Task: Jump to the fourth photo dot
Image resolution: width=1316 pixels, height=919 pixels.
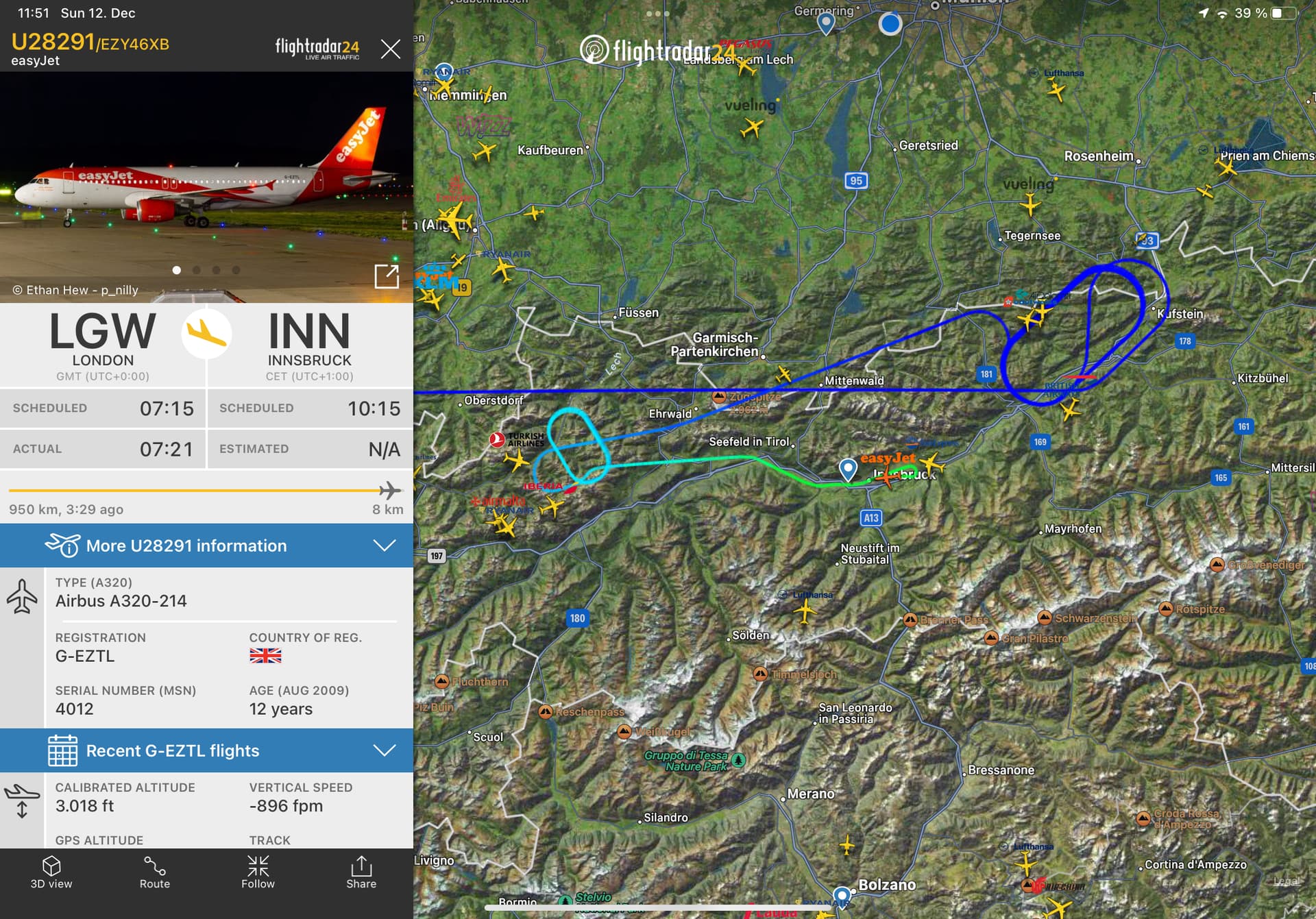Action: pos(236,270)
